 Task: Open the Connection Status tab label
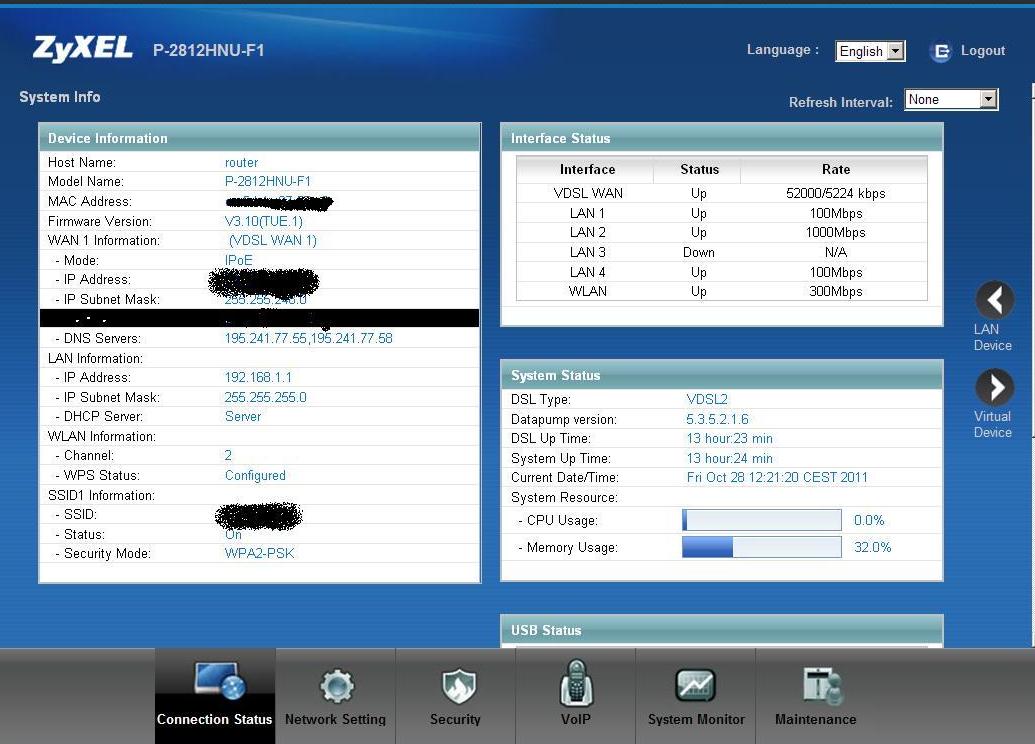(x=215, y=719)
